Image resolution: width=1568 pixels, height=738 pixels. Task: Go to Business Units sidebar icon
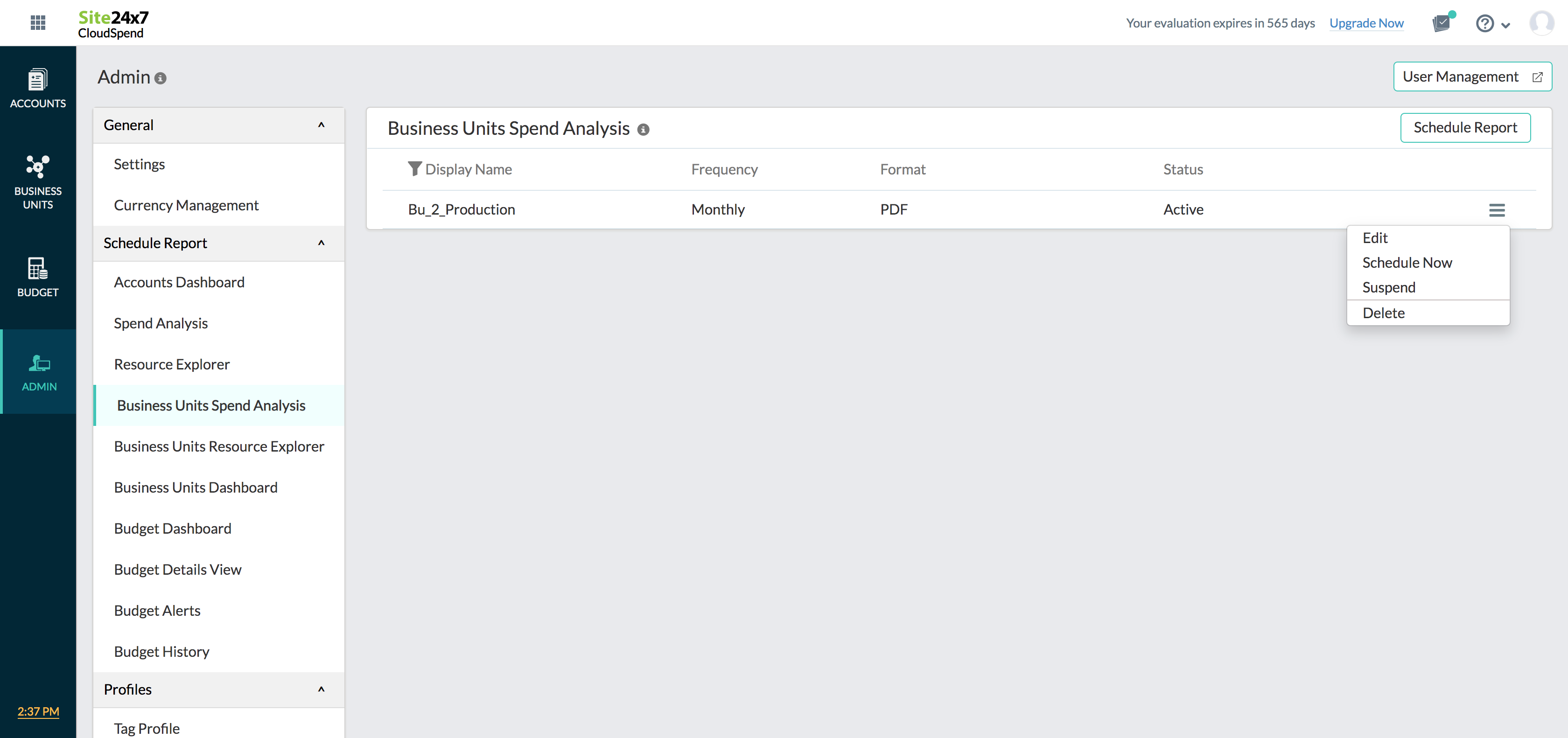(38, 181)
